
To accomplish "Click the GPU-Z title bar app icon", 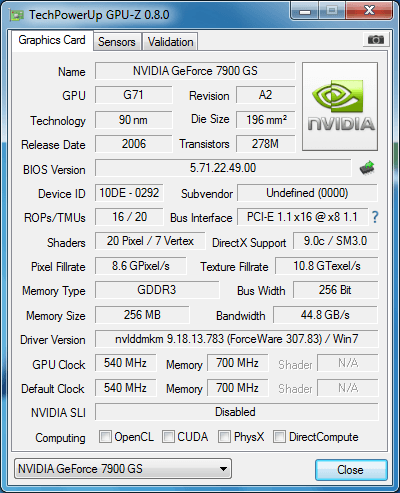I will pos(17,15).
